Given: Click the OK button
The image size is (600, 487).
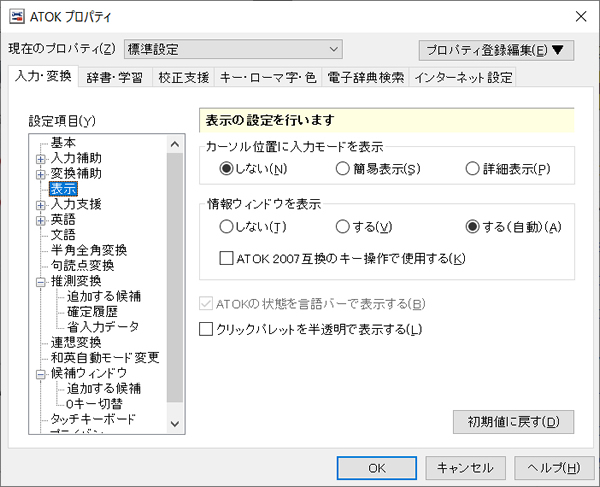Looking at the screenshot, I should (377, 468).
